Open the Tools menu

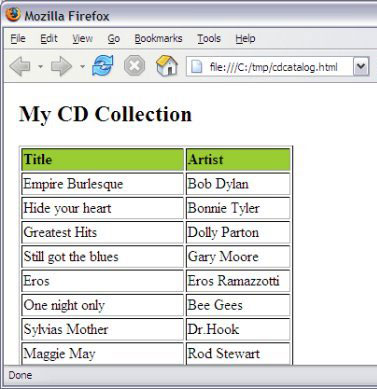click(209, 39)
